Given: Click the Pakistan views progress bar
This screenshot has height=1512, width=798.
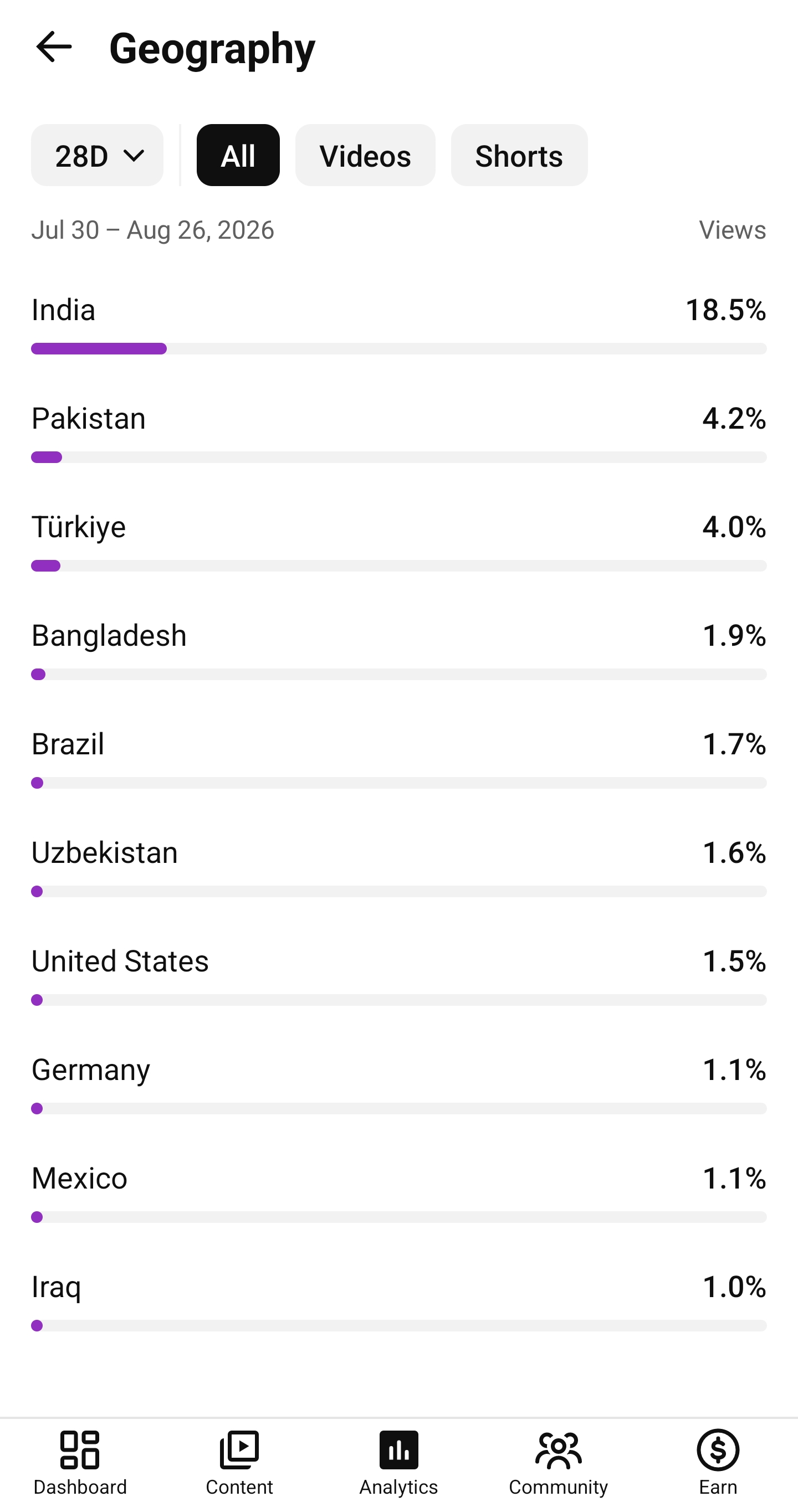Looking at the screenshot, I should tap(398, 457).
